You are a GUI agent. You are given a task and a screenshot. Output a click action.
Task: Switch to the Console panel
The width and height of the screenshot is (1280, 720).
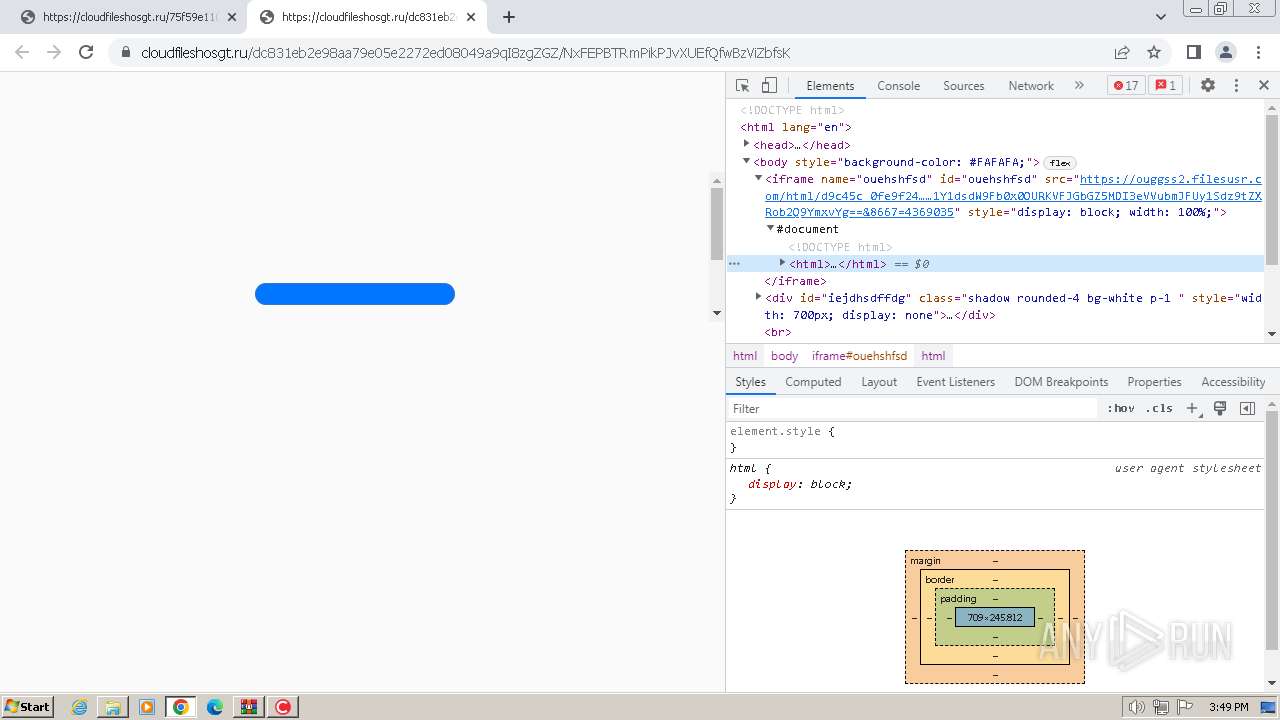[x=898, y=86]
